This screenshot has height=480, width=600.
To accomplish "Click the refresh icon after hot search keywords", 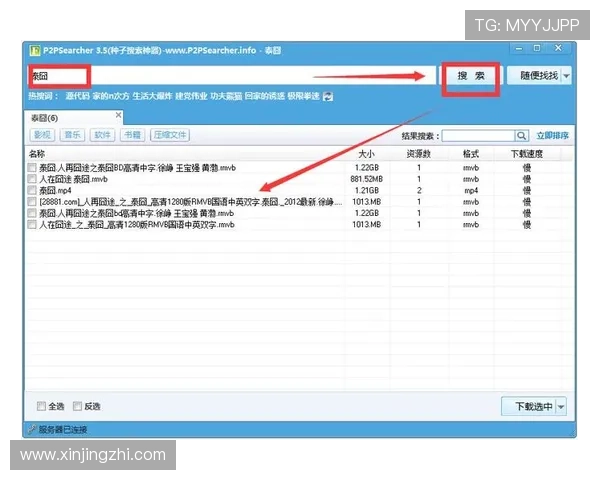I will coord(329,97).
